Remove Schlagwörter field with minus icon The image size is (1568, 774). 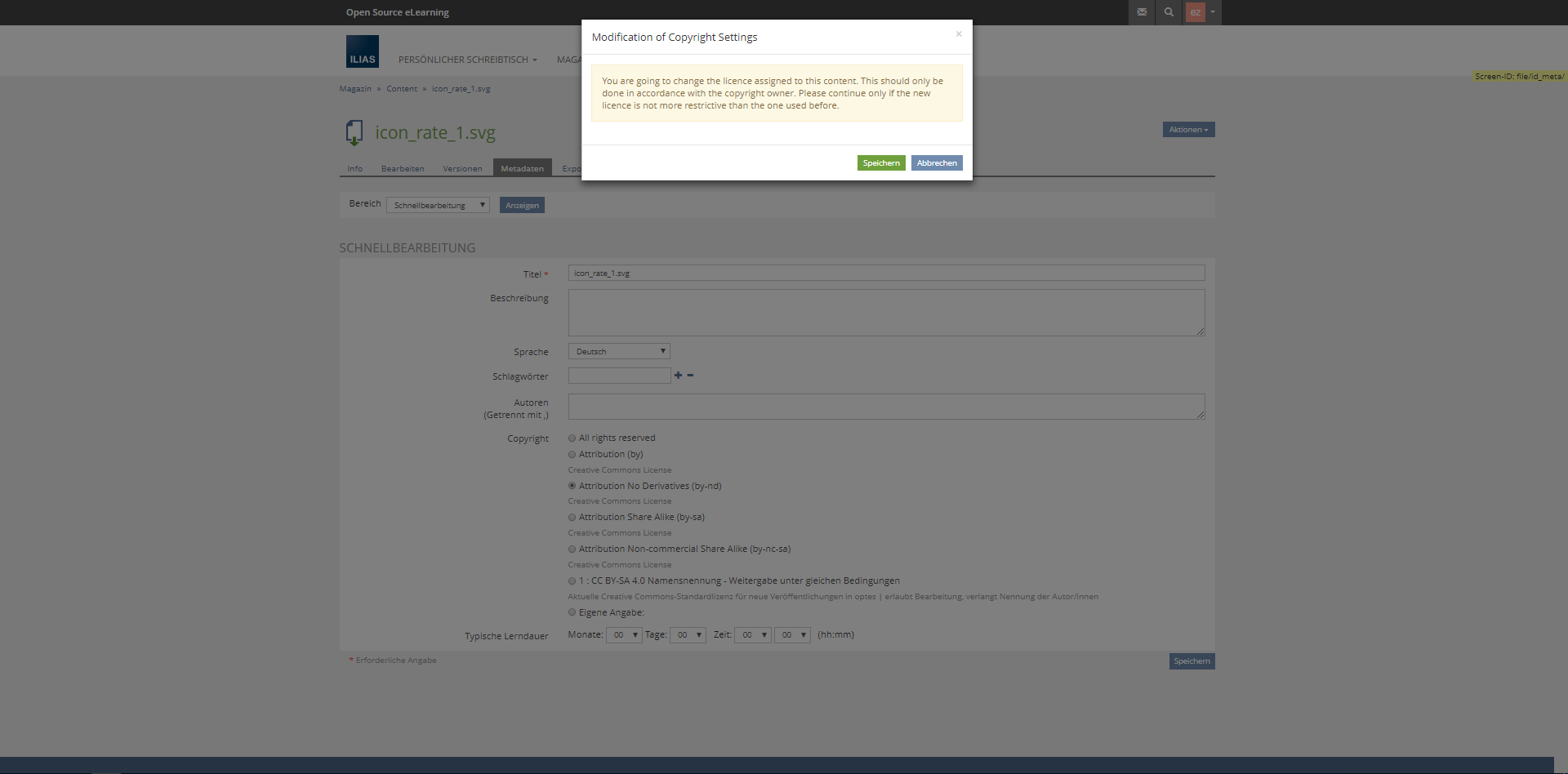click(x=690, y=376)
